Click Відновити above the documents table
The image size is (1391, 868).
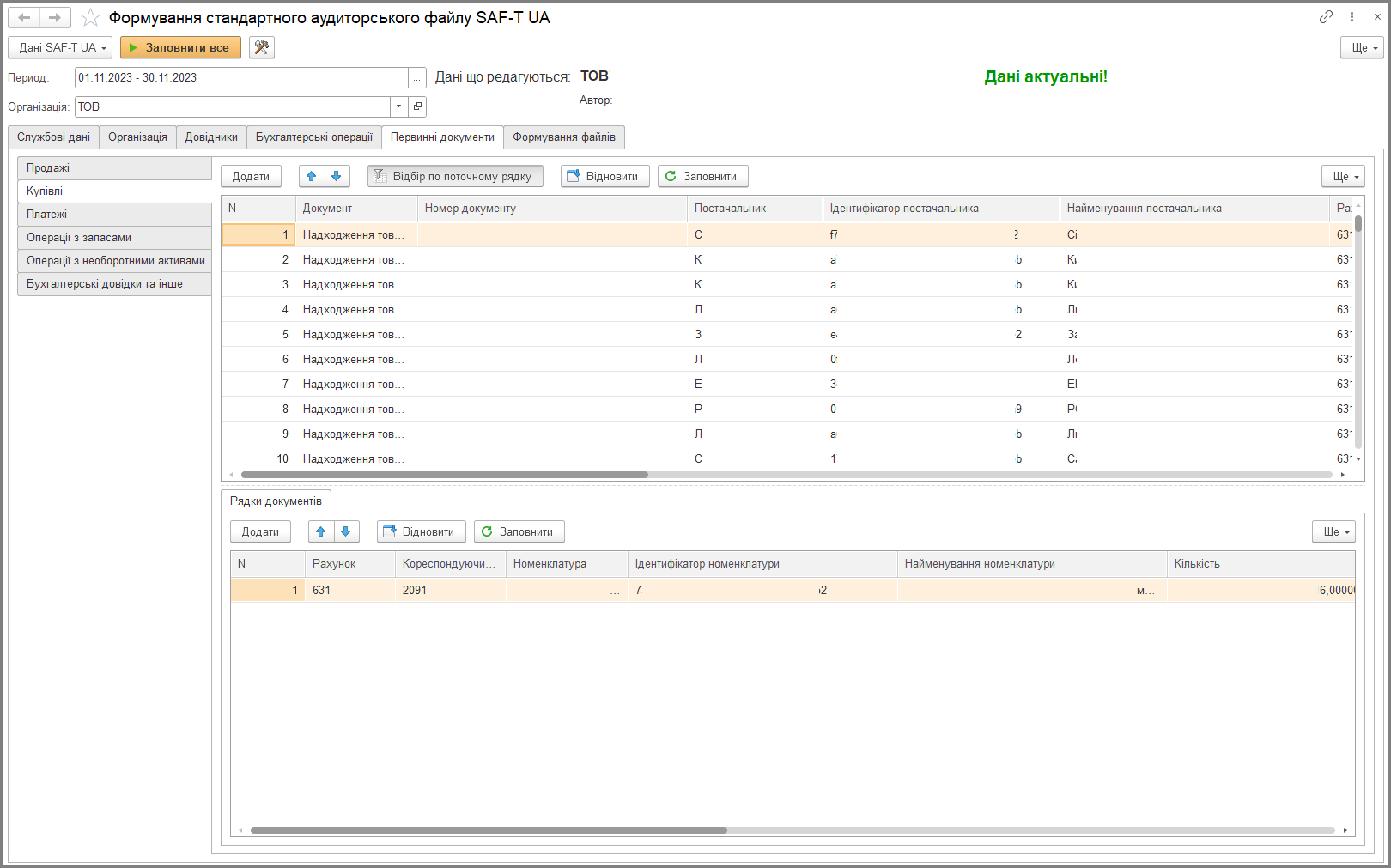click(x=605, y=176)
